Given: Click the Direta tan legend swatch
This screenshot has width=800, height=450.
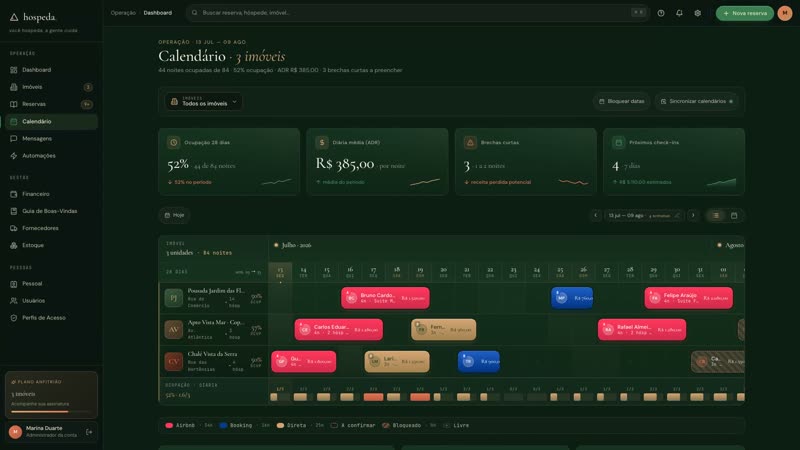Looking at the screenshot, I should pos(280,426).
